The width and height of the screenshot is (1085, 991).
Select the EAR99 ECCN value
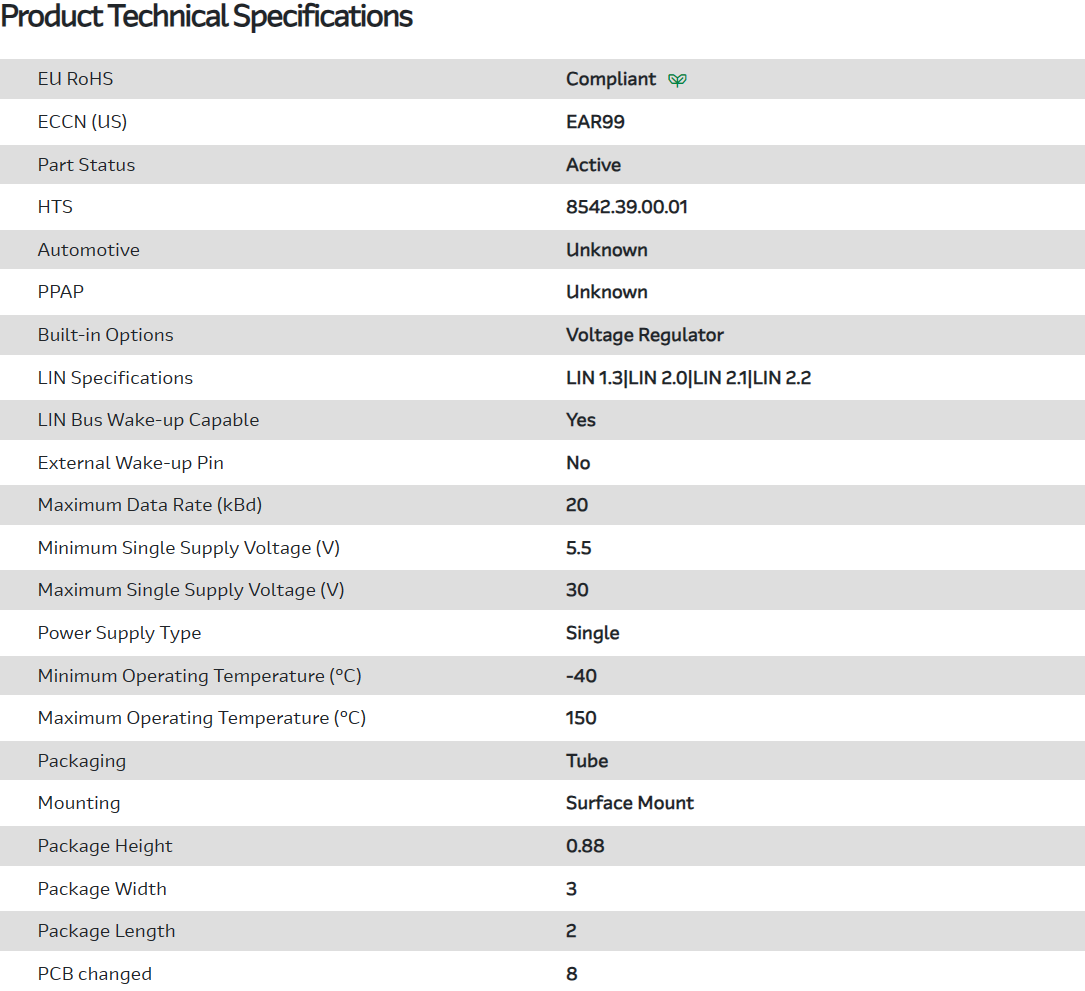pyautogui.click(x=595, y=122)
